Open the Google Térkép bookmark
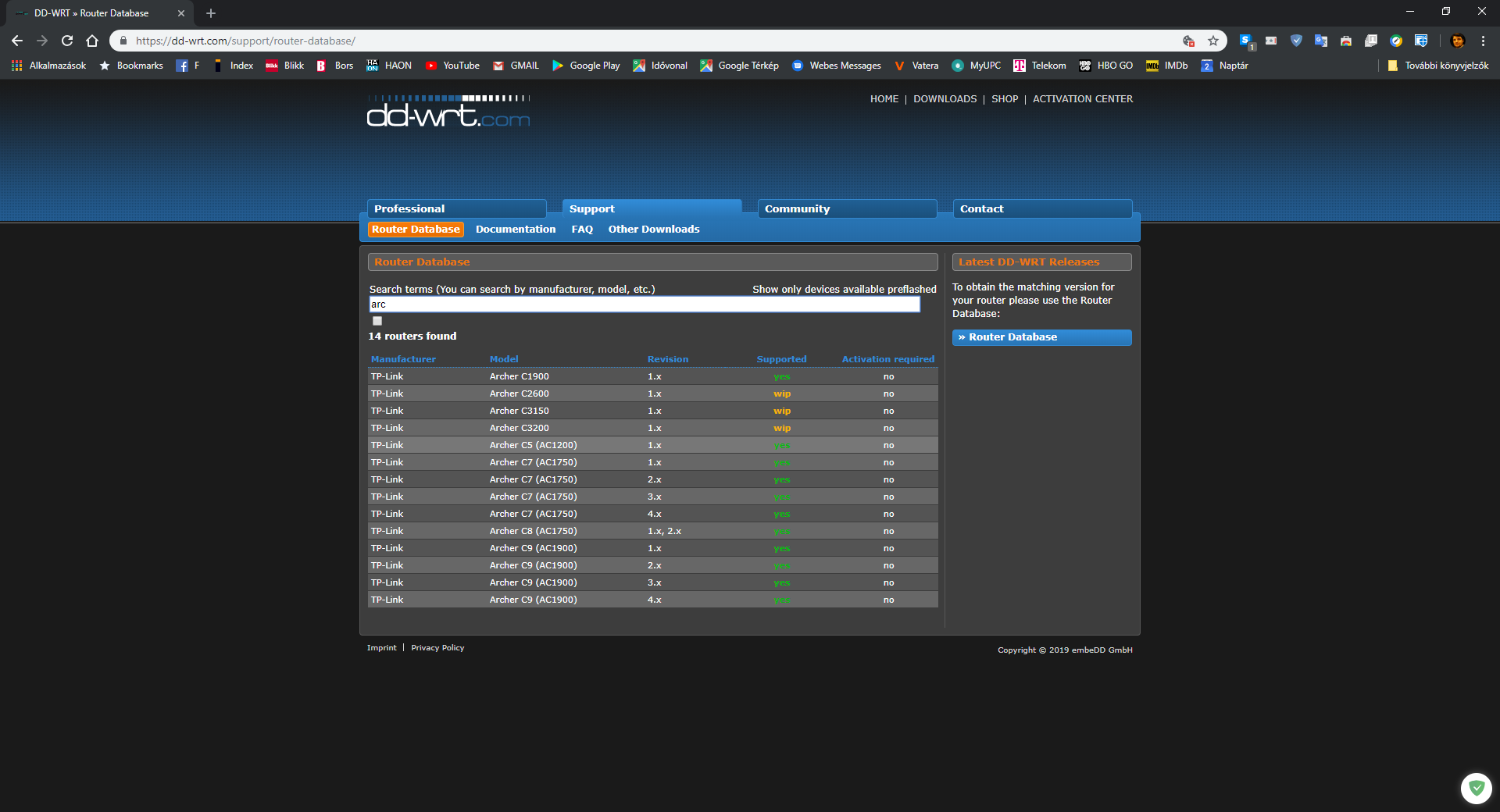The width and height of the screenshot is (1500, 812). pyautogui.click(x=739, y=66)
